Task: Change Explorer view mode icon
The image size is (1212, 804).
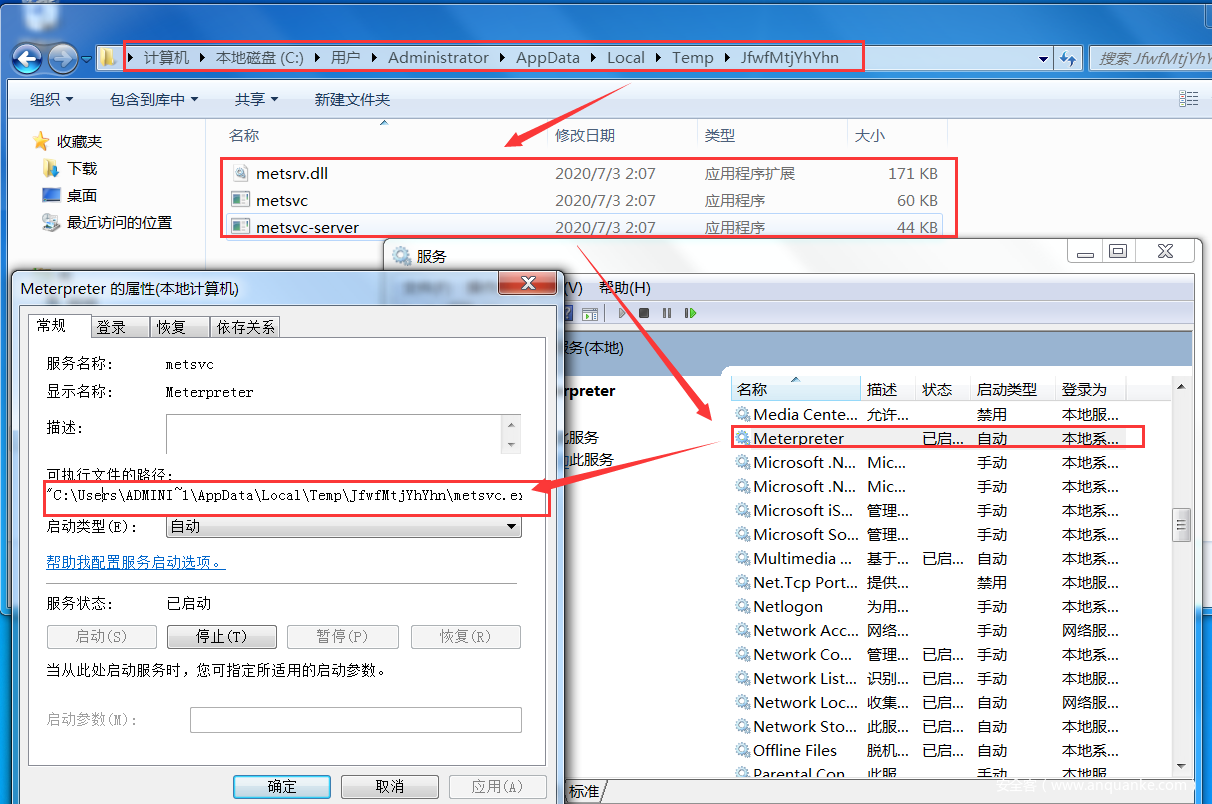Action: click(x=1188, y=99)
